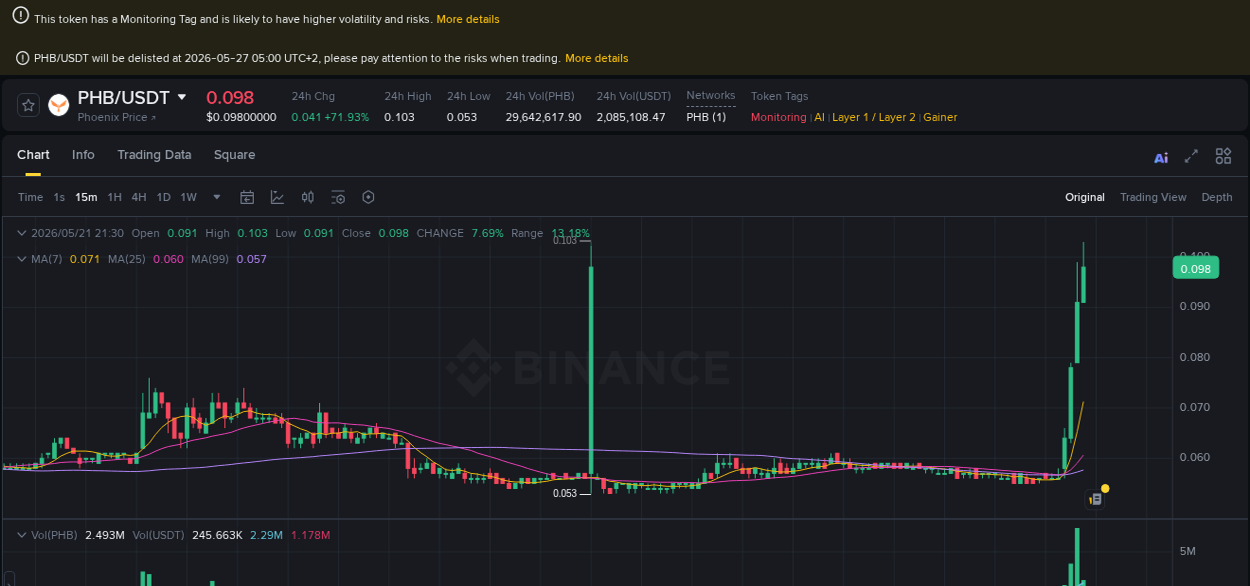Click the current price 0.098 axis label
The width and height of the screenshot is (1250, 586).
(x=1195, y=268)
